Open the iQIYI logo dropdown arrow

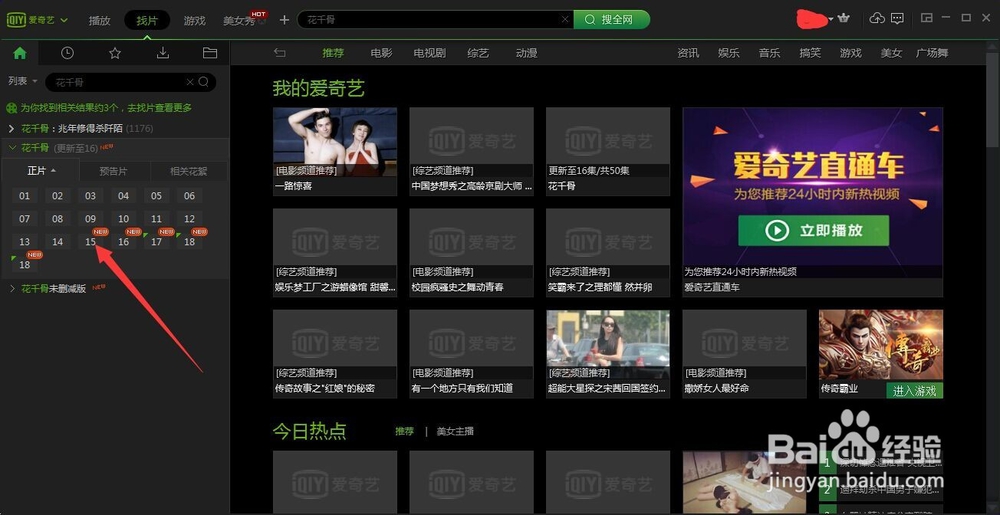(x=64, y=20)
